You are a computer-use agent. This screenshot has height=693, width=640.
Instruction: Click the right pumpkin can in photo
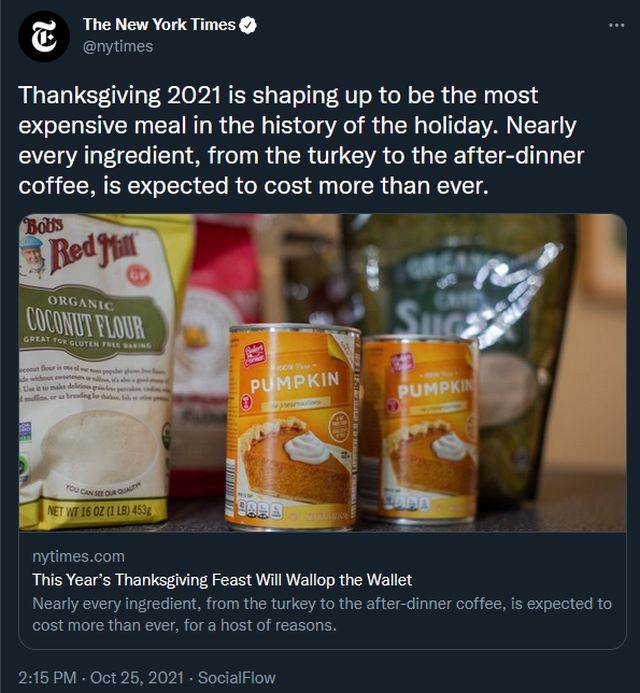tap(420, 428)
